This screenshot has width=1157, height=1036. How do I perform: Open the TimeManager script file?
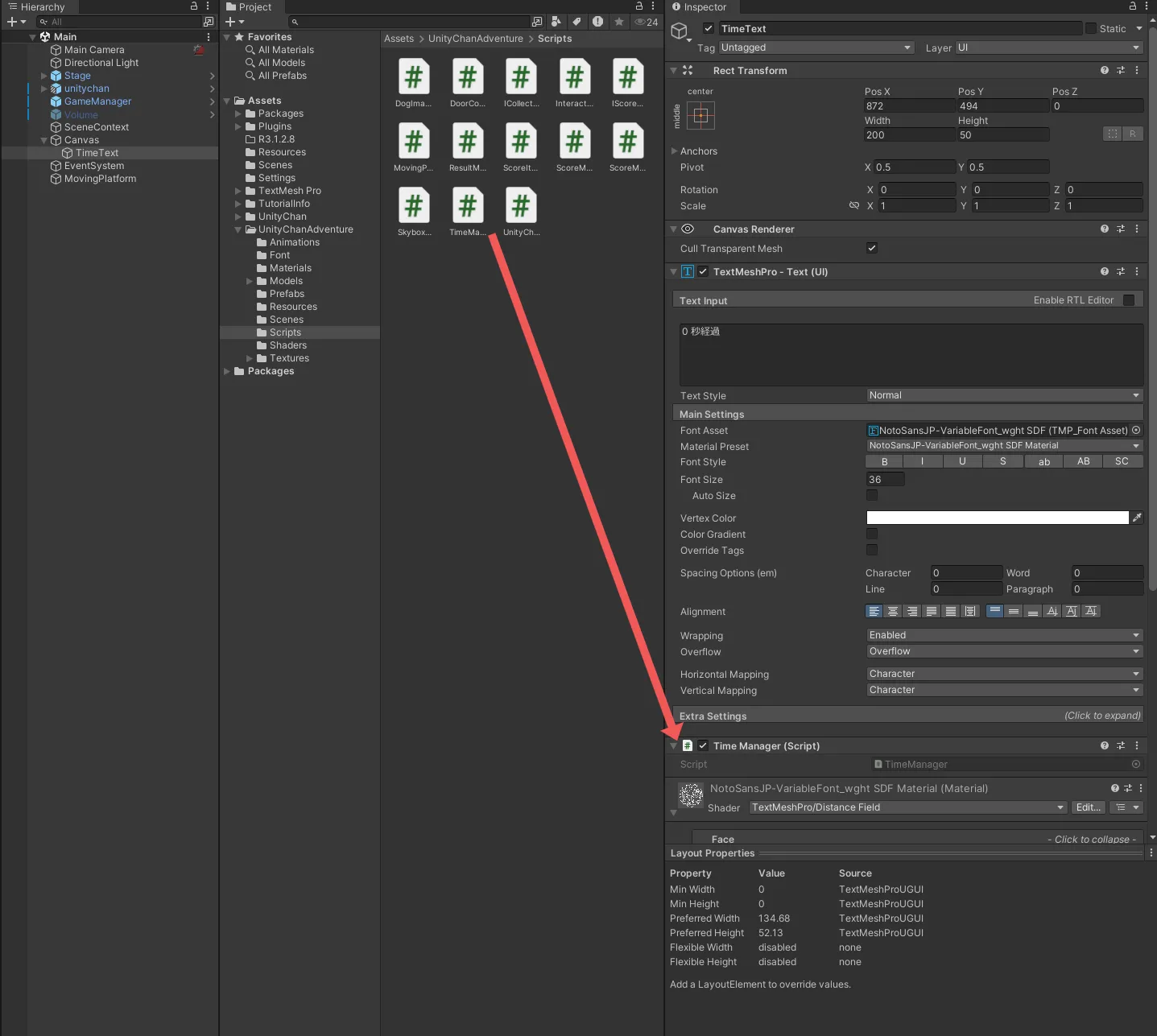[x=467, y=211]
